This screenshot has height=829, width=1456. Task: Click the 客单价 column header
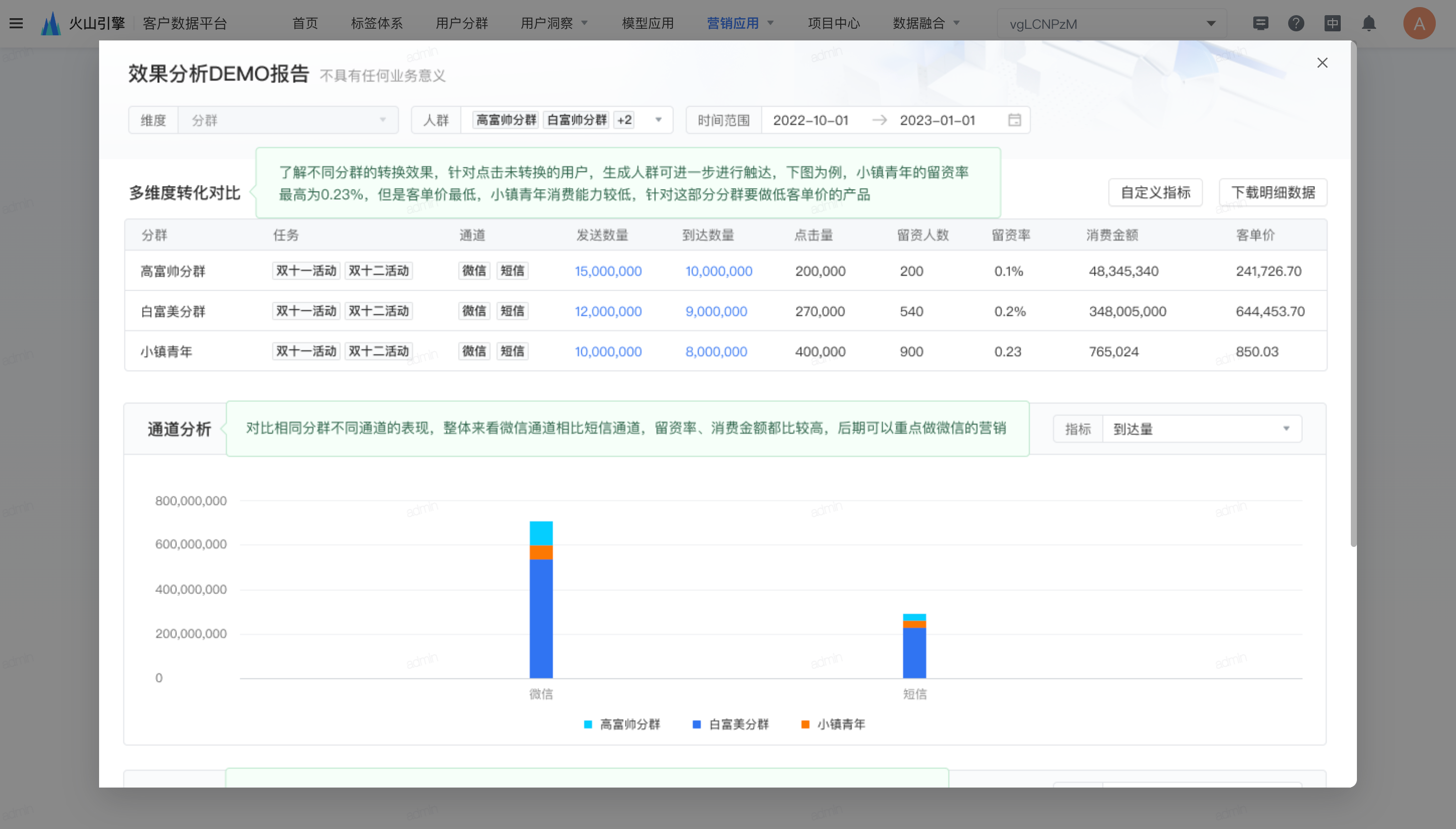pos(1255,235)
